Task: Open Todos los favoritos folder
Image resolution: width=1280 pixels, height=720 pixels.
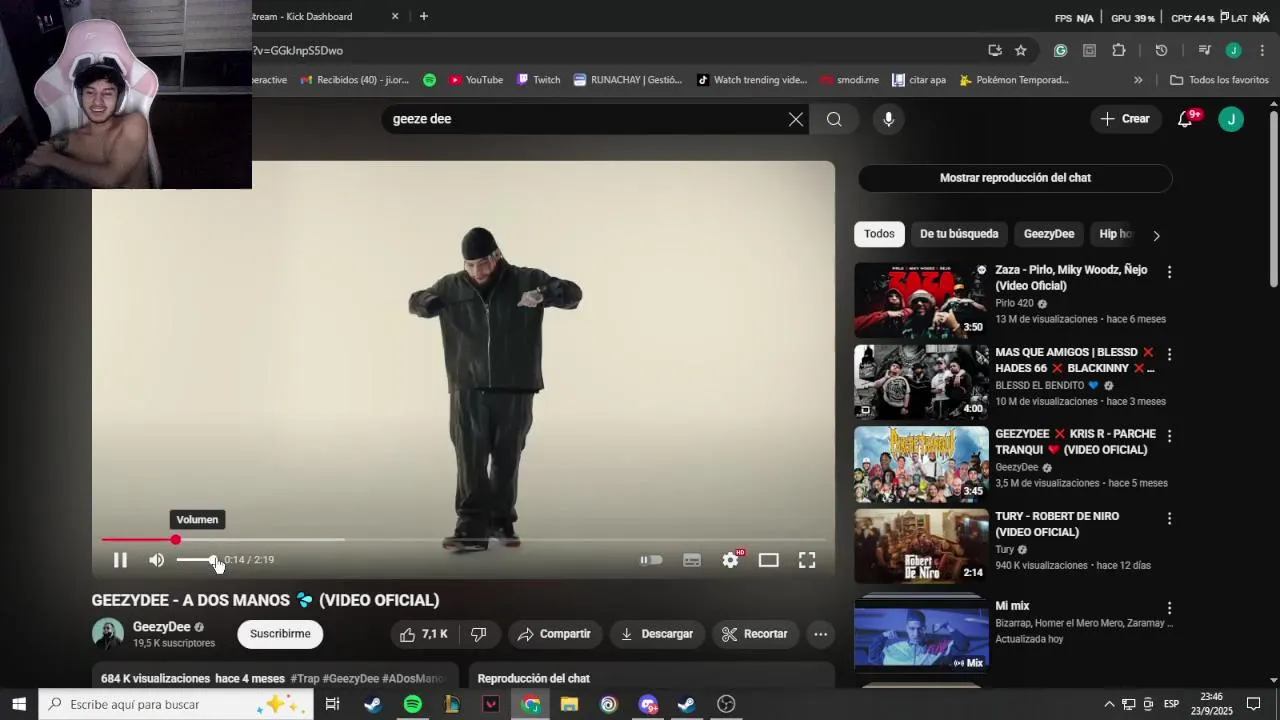Action: click(1219, 80)
